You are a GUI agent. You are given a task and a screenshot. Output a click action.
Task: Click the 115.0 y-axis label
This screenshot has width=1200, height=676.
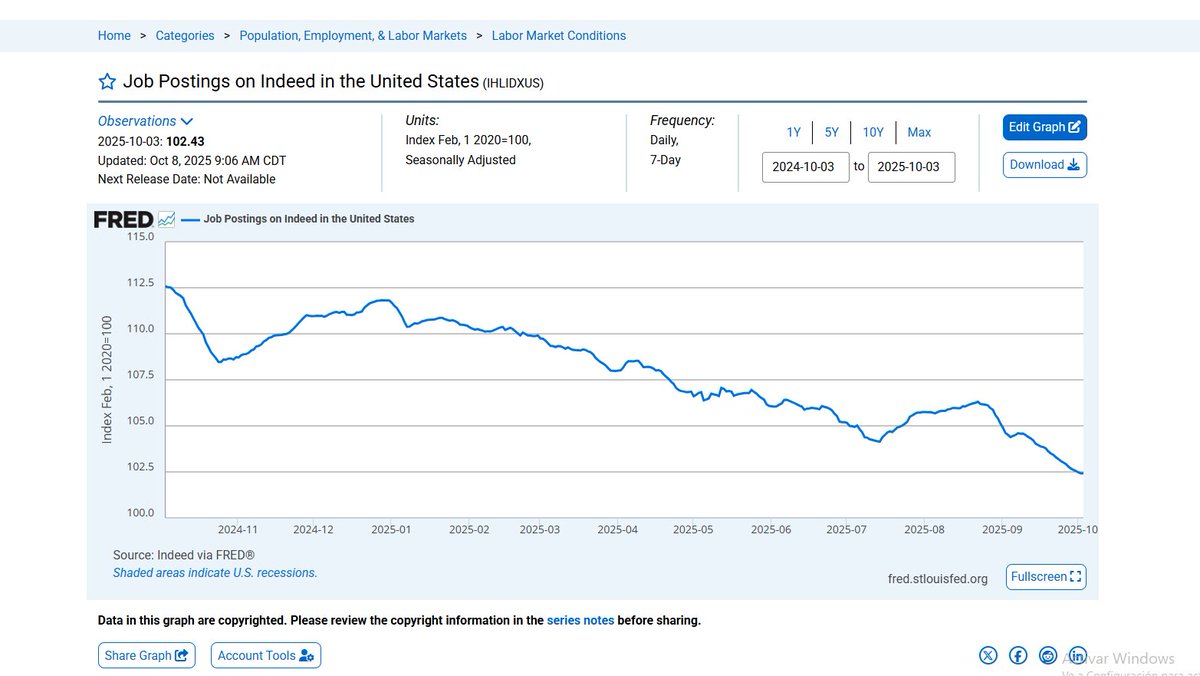pyautogui.click(x=140, y=237)
